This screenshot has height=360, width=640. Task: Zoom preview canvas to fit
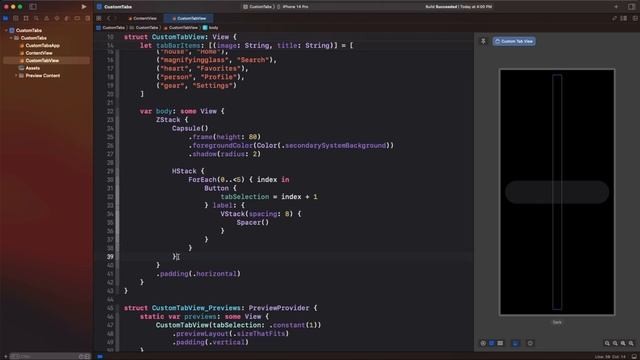tap(623, 344)
